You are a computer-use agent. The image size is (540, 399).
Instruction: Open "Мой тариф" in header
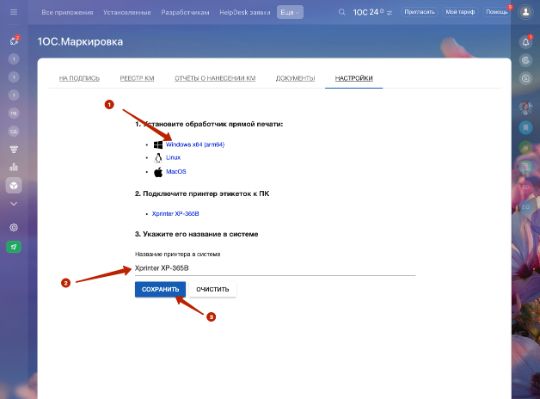[x=460, y=12]
